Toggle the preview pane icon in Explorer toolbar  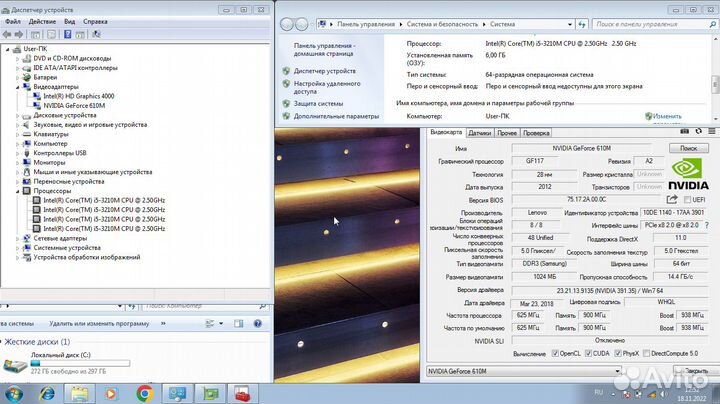point(239,324)
